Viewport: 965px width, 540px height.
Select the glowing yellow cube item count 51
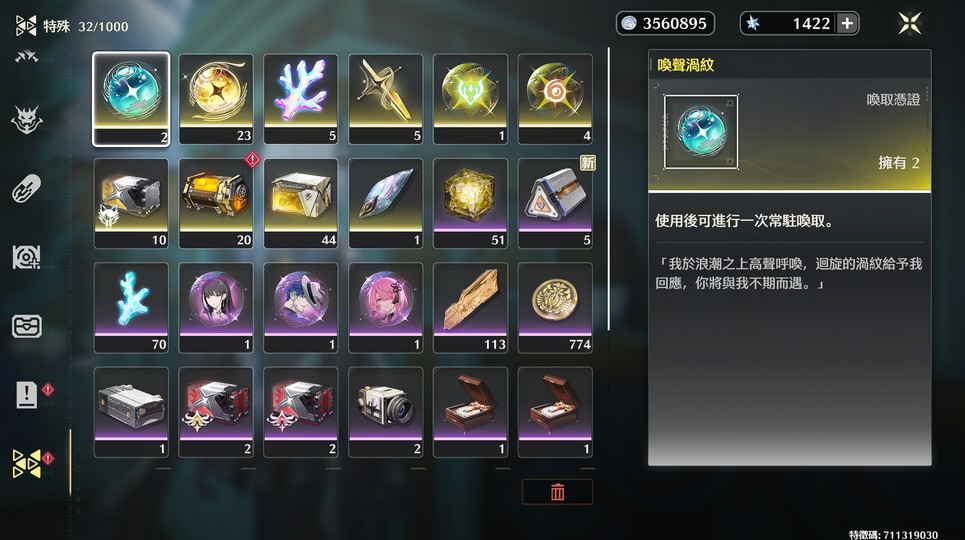click(x=470, y=204)
